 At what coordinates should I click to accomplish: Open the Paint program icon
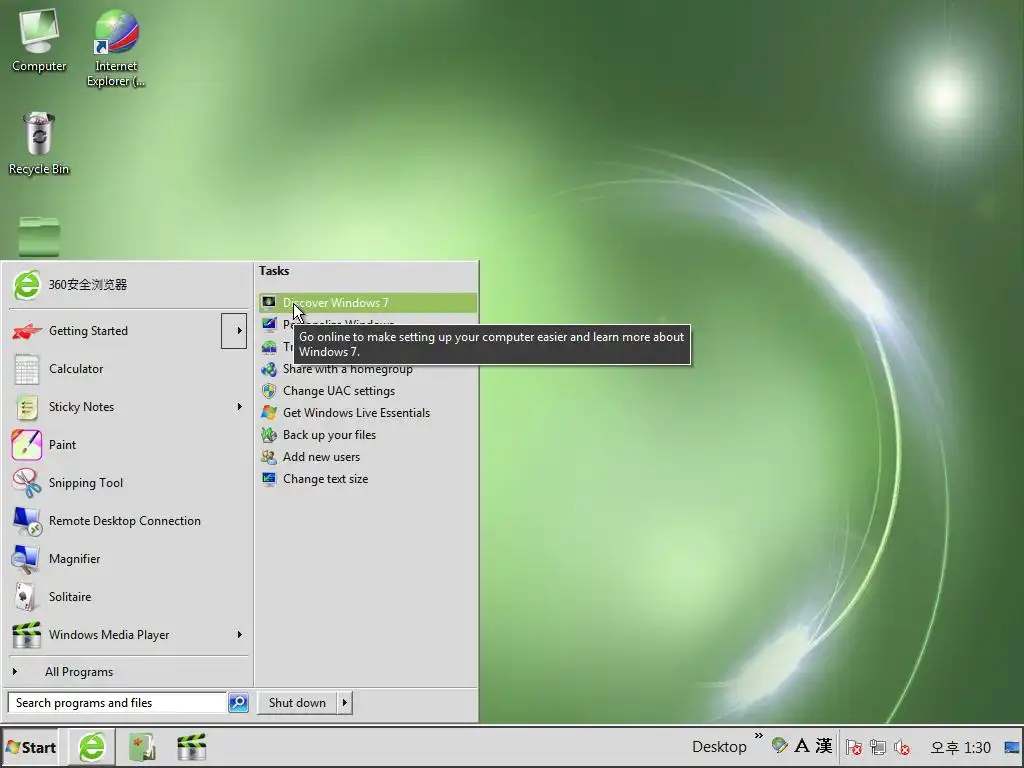tap(27, 445)
